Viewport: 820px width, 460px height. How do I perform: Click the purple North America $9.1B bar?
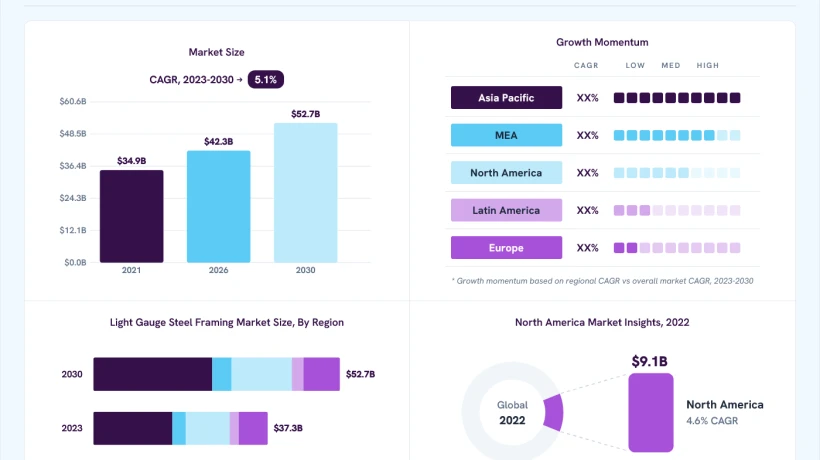[651, 412]
